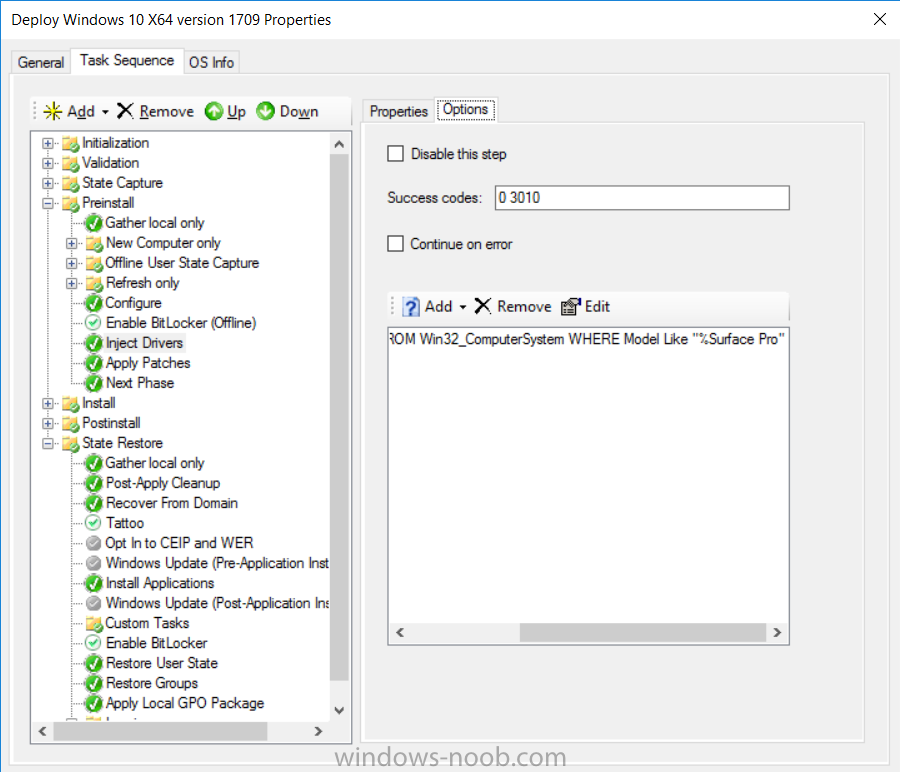Select the Gather local only step under Preinstall
The height and width of the screenshot is (772, 900).
(x=155, y=223)
